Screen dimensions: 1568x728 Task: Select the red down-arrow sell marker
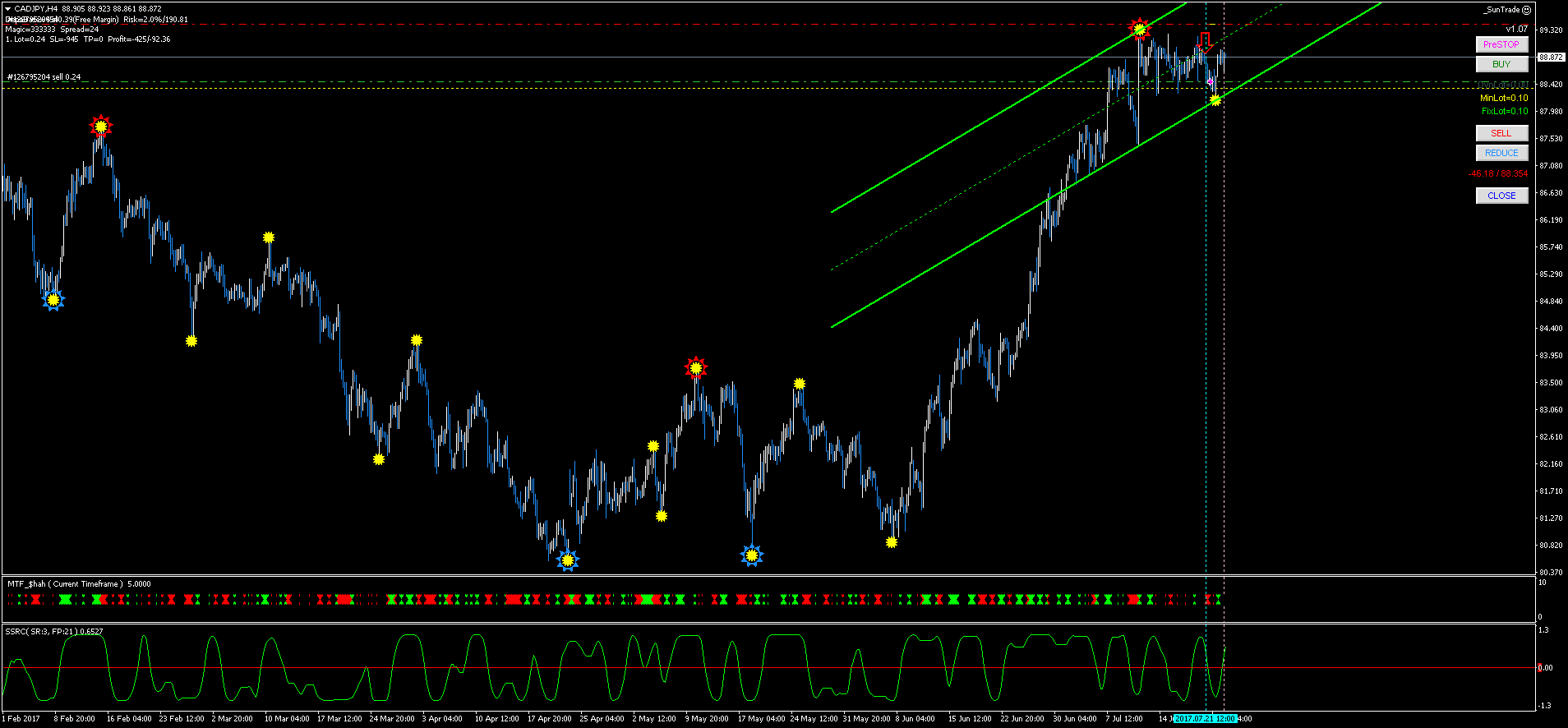point(1206,43)
